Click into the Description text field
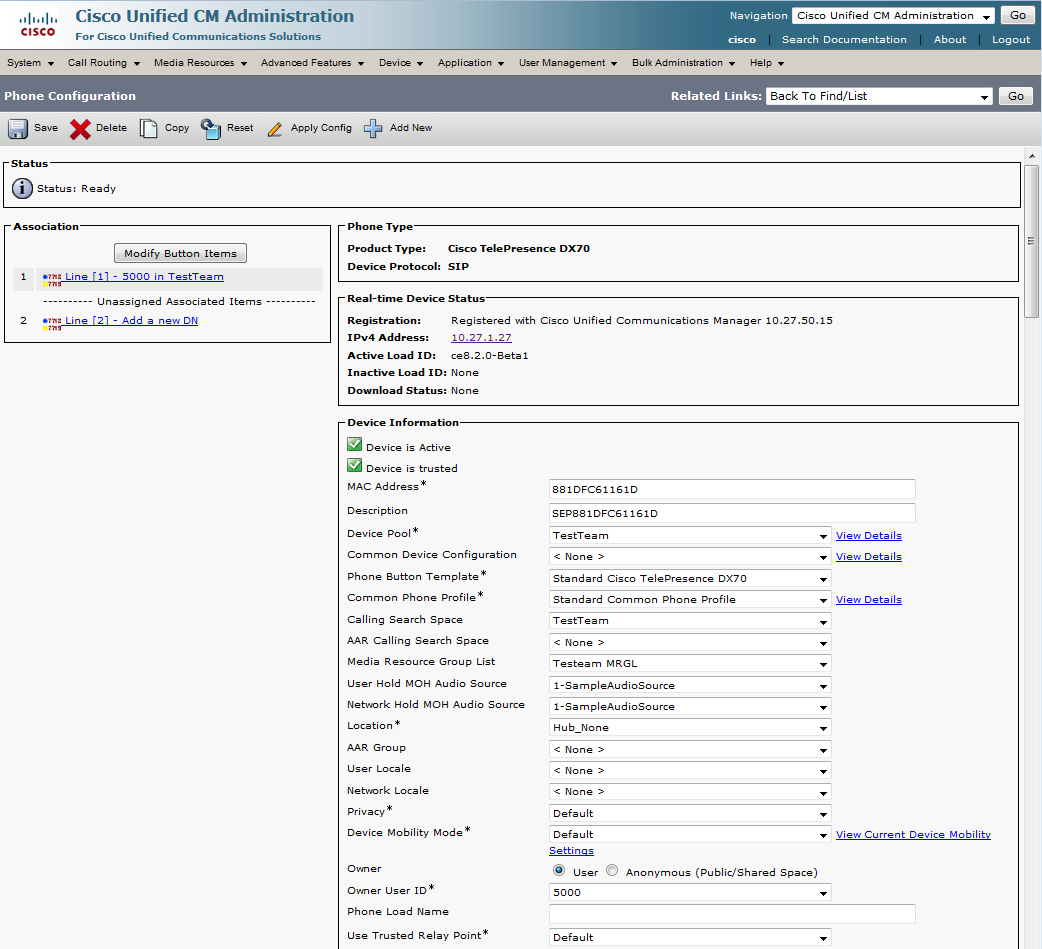Image resolution: width=1042 pixels, height=949 pixels. [x=732, y=514]
